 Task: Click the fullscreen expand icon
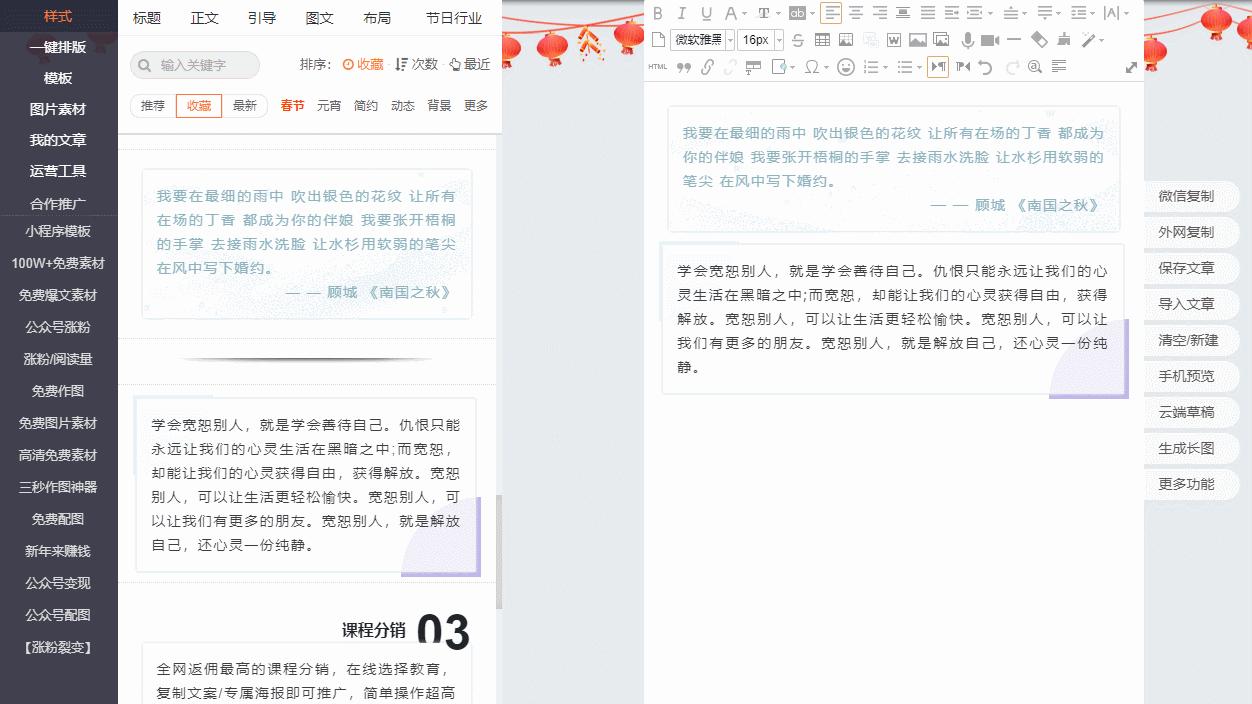tap(1131, 67)
